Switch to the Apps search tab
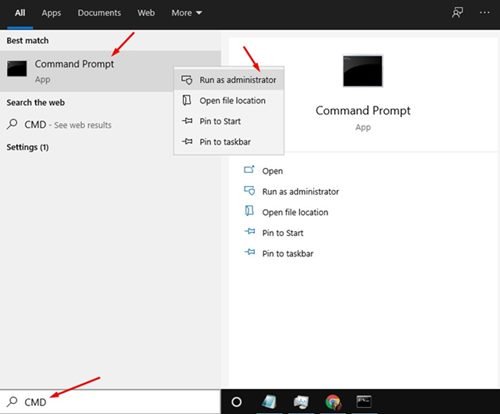Screen dimensions: 500x414 51,13
